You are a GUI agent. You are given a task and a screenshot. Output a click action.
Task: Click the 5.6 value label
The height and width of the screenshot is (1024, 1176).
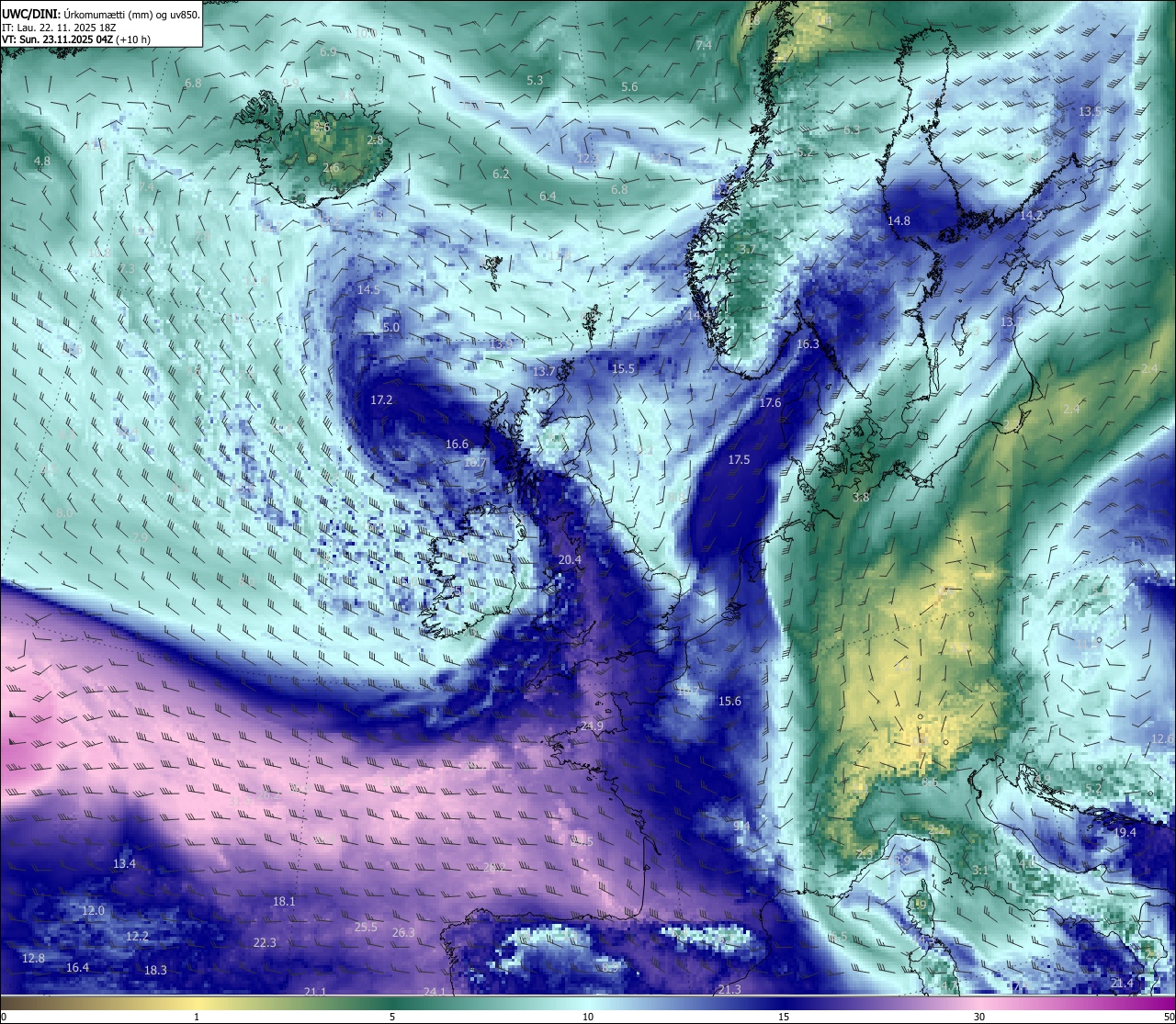point(629,87)
